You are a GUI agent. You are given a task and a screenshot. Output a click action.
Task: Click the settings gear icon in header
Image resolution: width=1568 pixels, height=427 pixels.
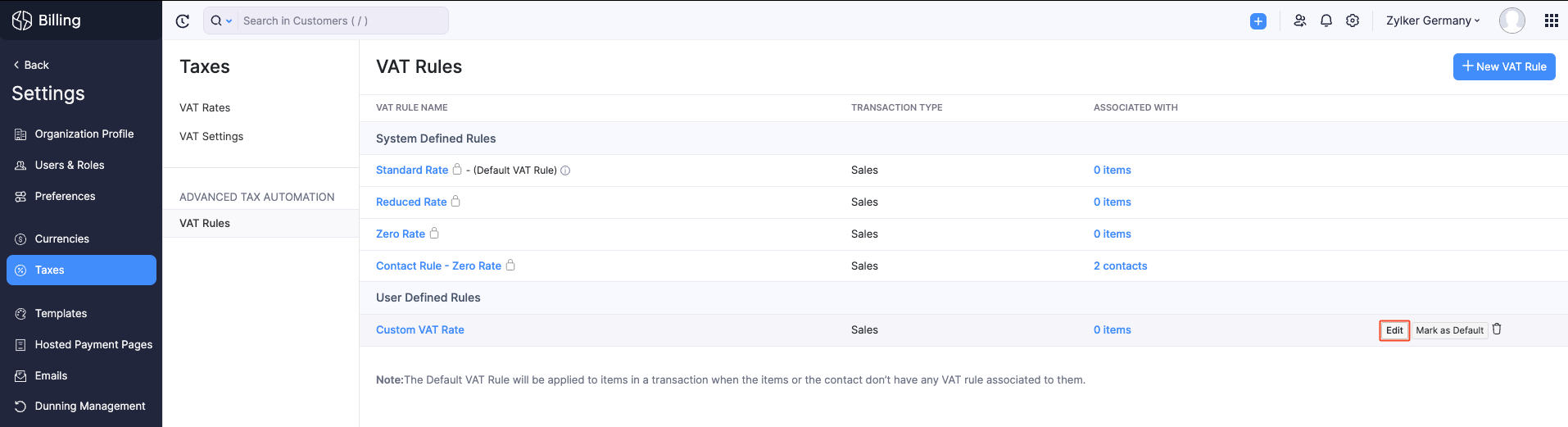click(x=1353, y=21)
